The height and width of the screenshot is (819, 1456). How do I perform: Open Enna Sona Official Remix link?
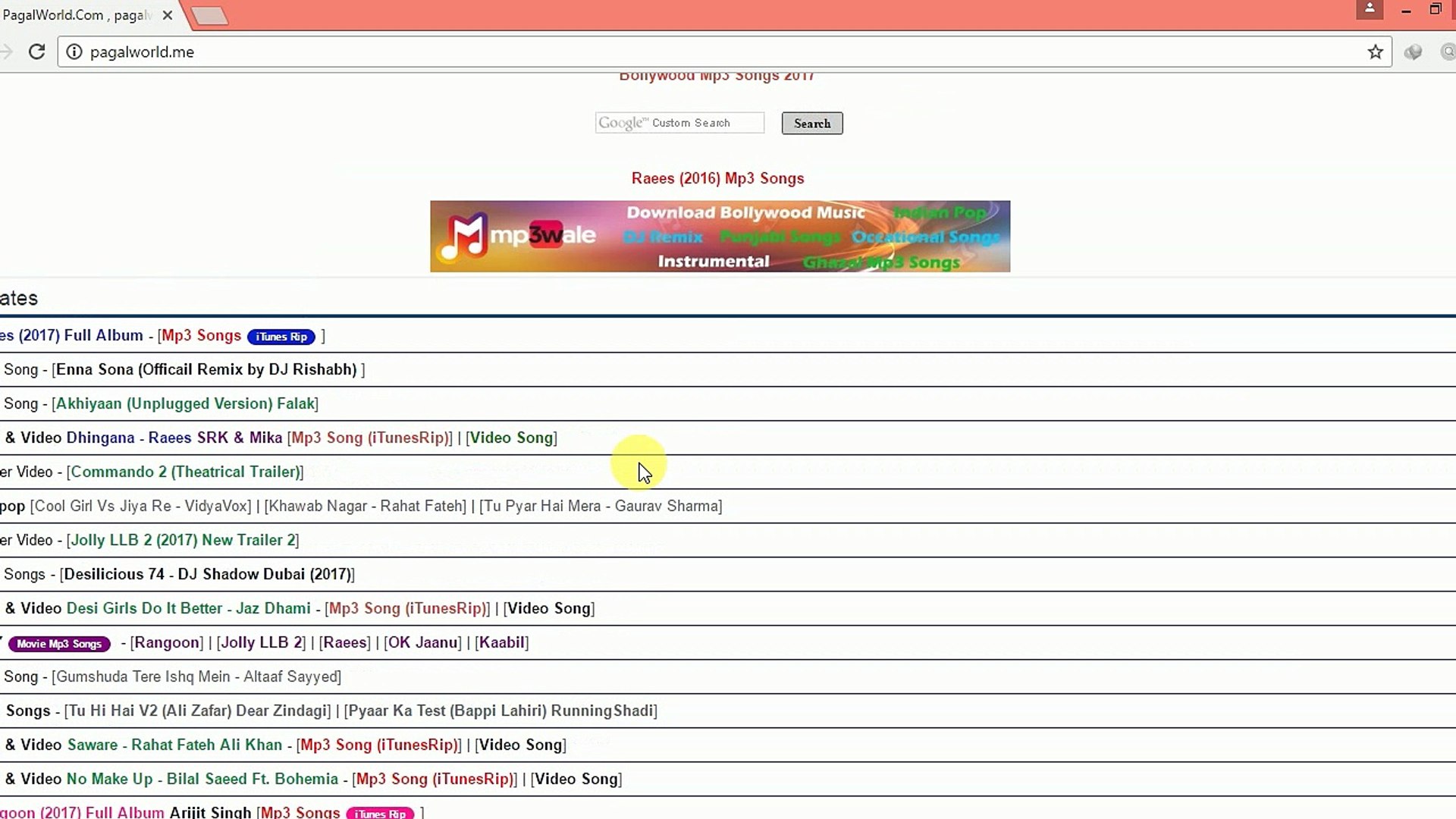click(206, 369)
